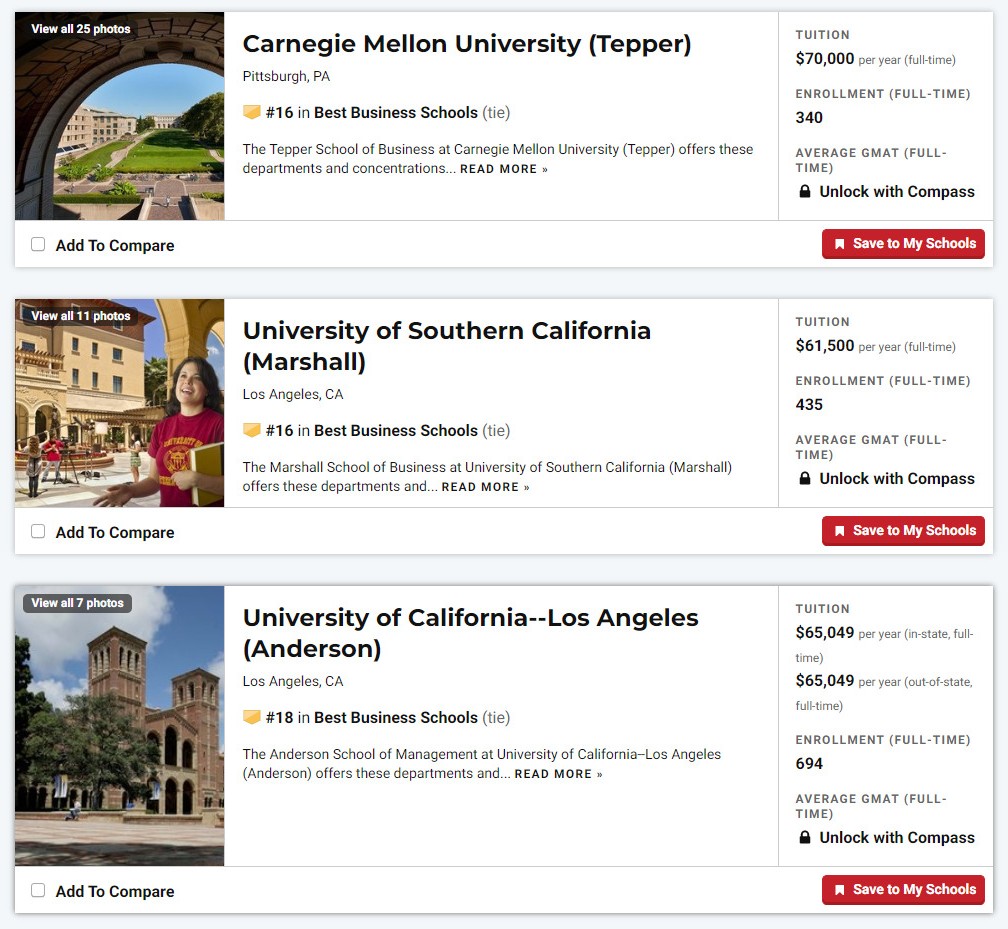Open Carnegie Mellon University (Tepper) title link
The width and height of the screenshot is (1008, 929).
coord(467,44)
